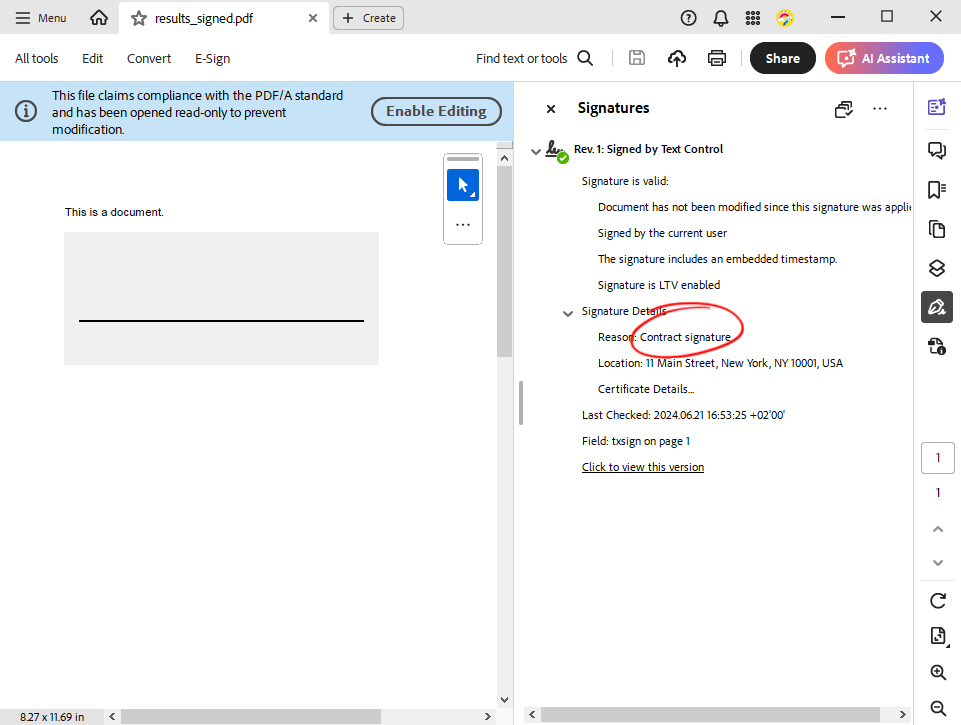Open the PDF standards info sidebar icon
Viewport: 961px width, 725px height.
[936, 346]
